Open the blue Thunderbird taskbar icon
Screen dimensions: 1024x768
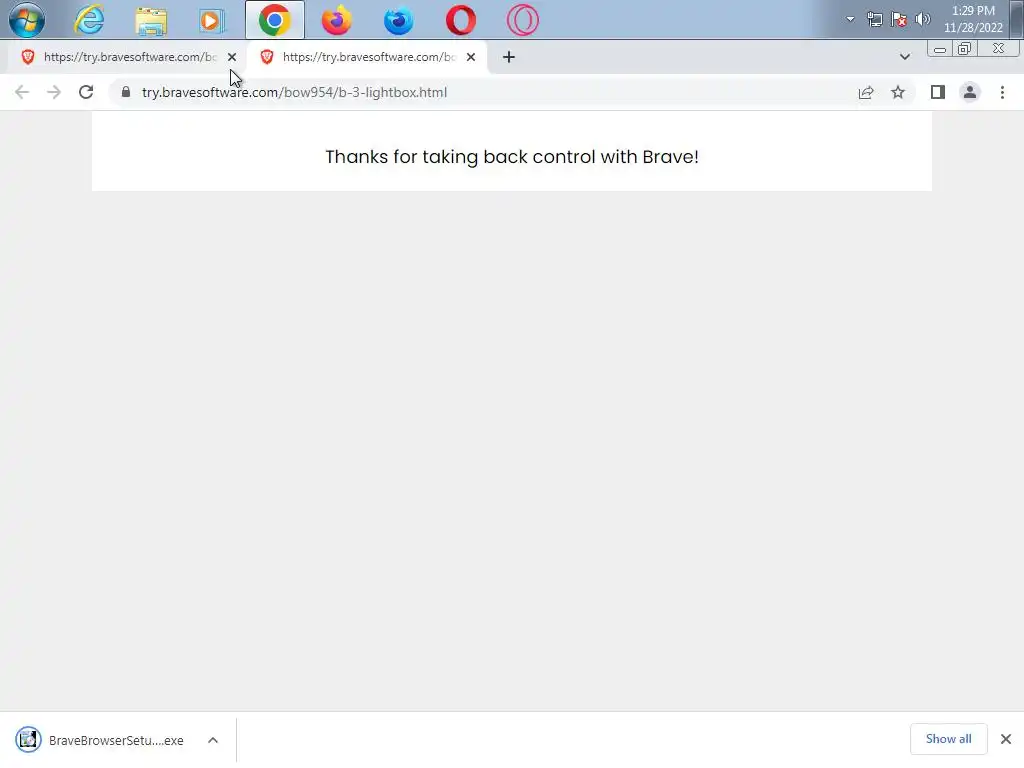pos(398,20)
